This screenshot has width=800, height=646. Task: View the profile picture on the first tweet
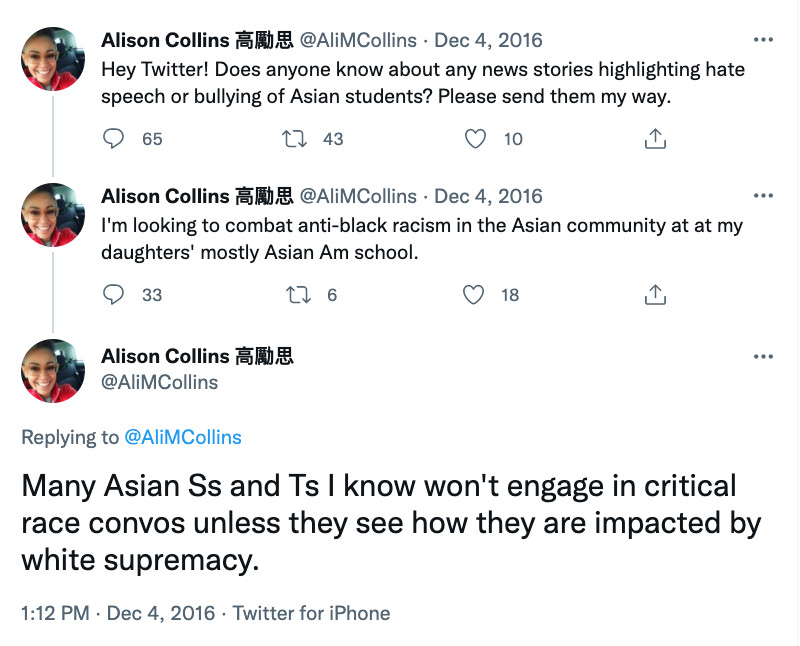[53, 59]
